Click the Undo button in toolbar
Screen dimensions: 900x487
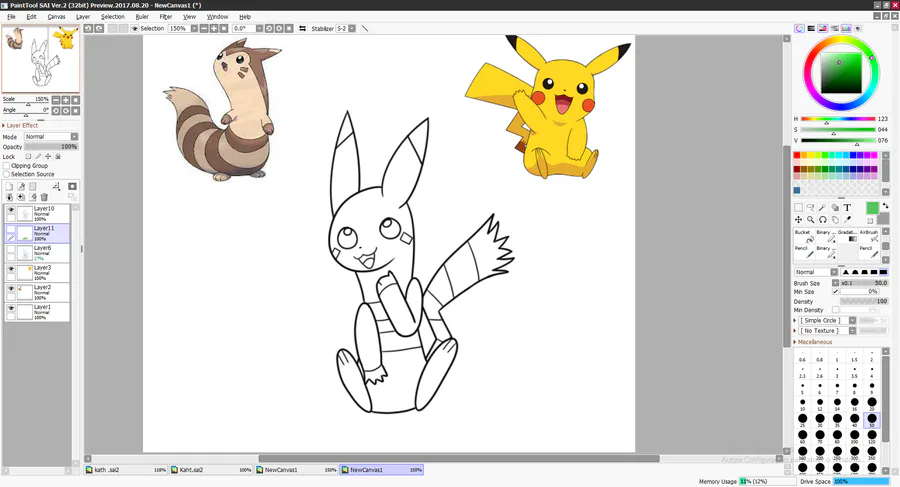point(88,29)
